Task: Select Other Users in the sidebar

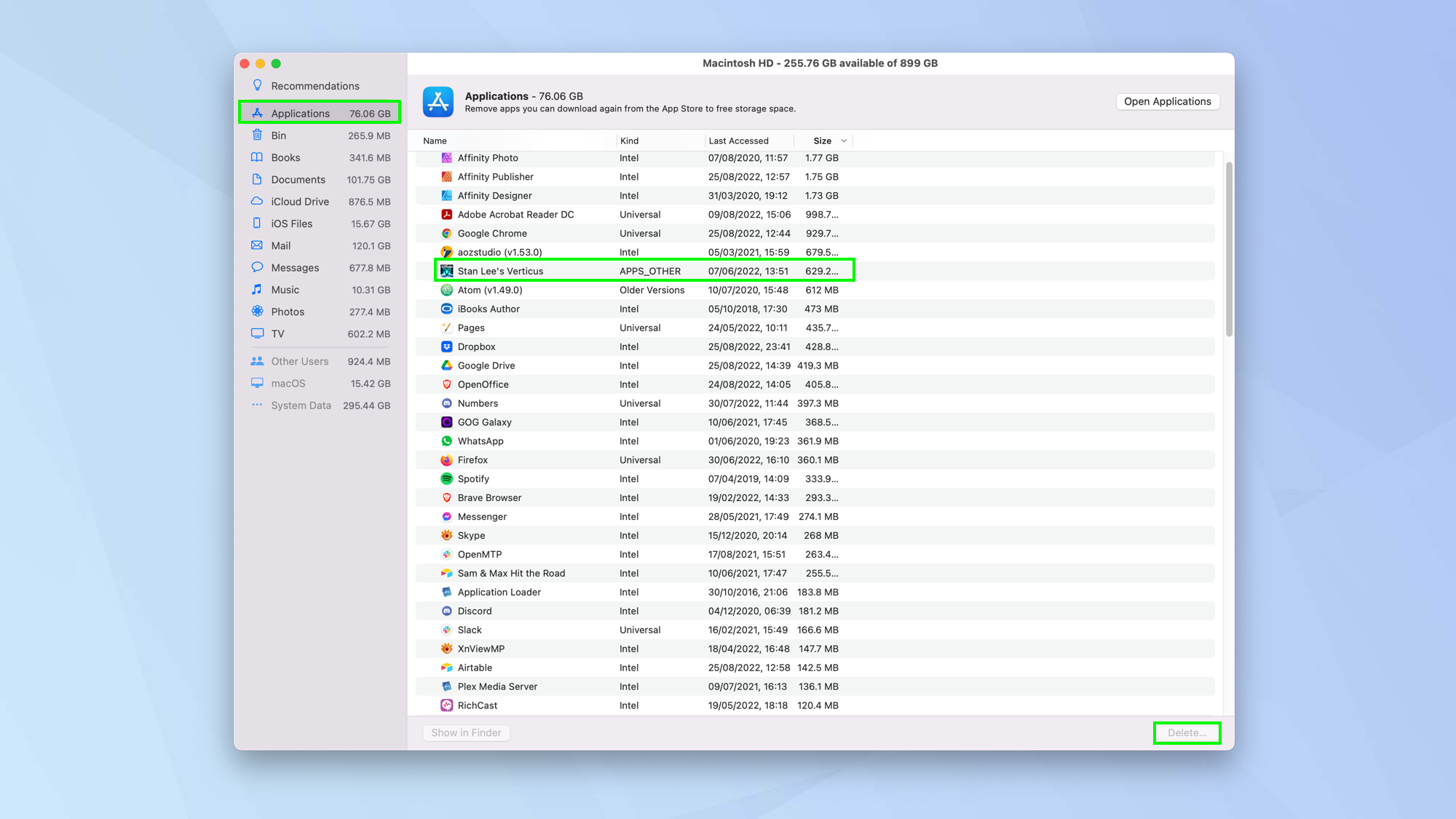Action: pyautogui.click(x=320, y=361)
